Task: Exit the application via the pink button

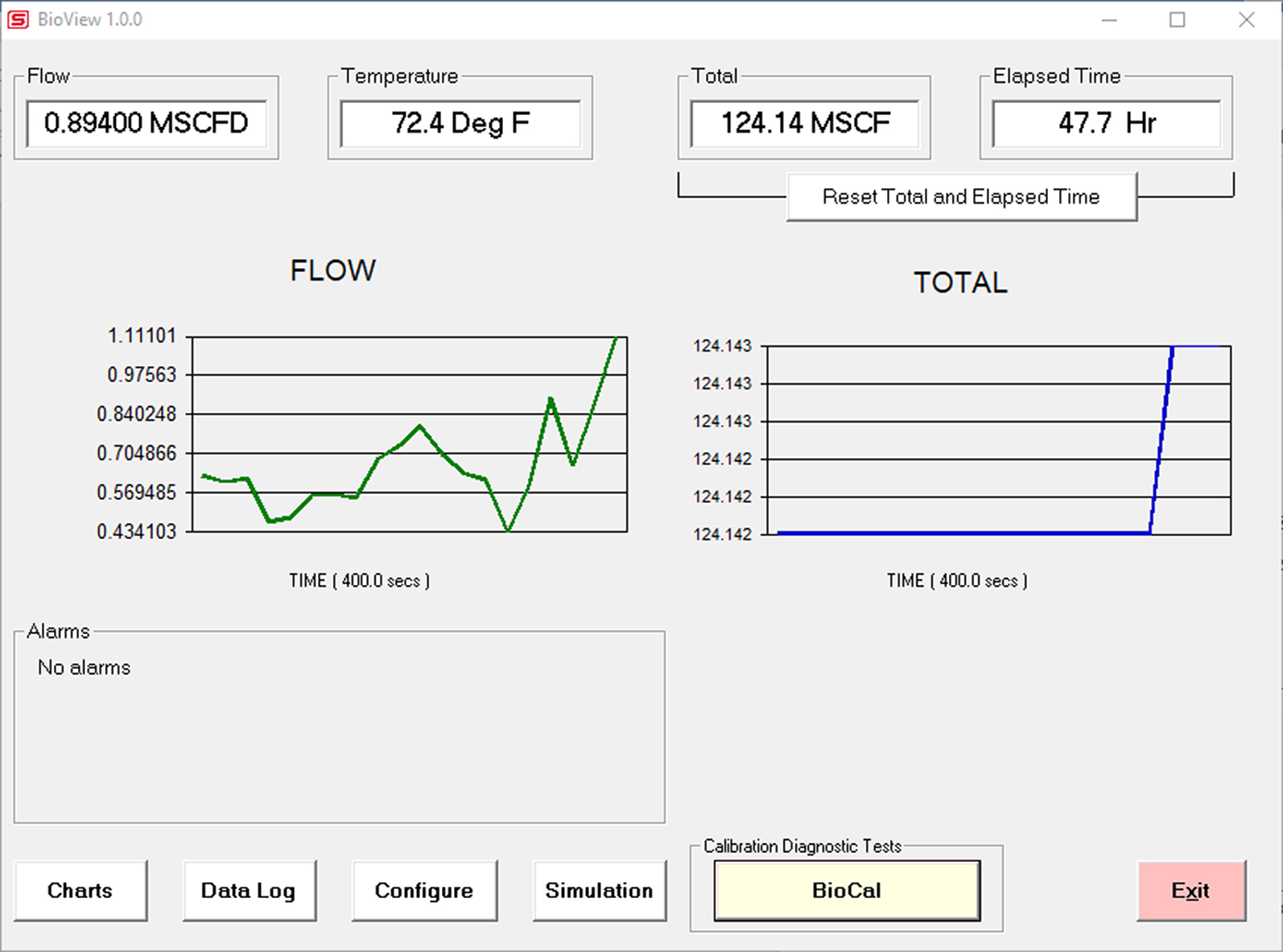Action: tap(1190, 890)
